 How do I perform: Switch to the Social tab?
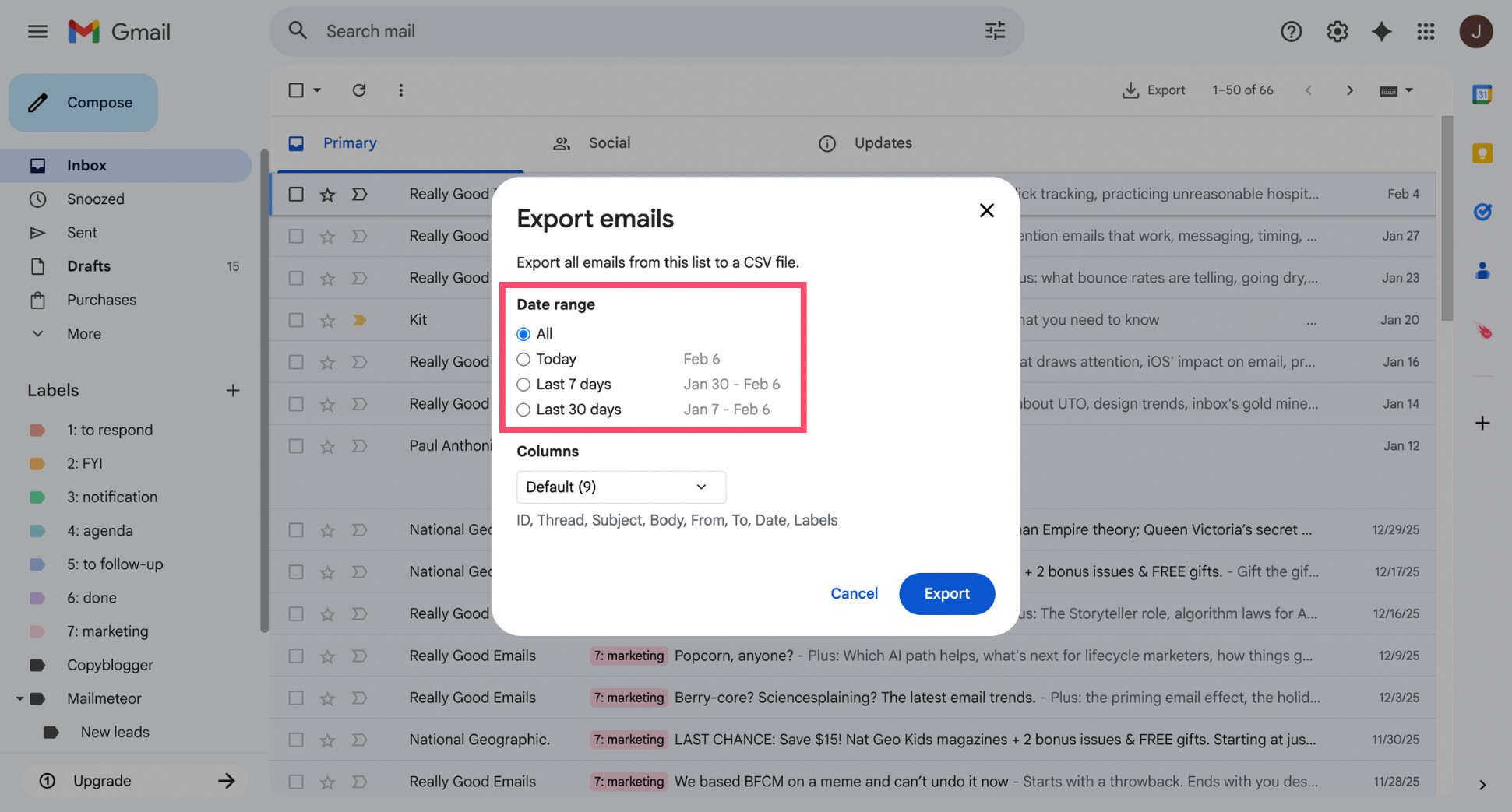[609, 142]
